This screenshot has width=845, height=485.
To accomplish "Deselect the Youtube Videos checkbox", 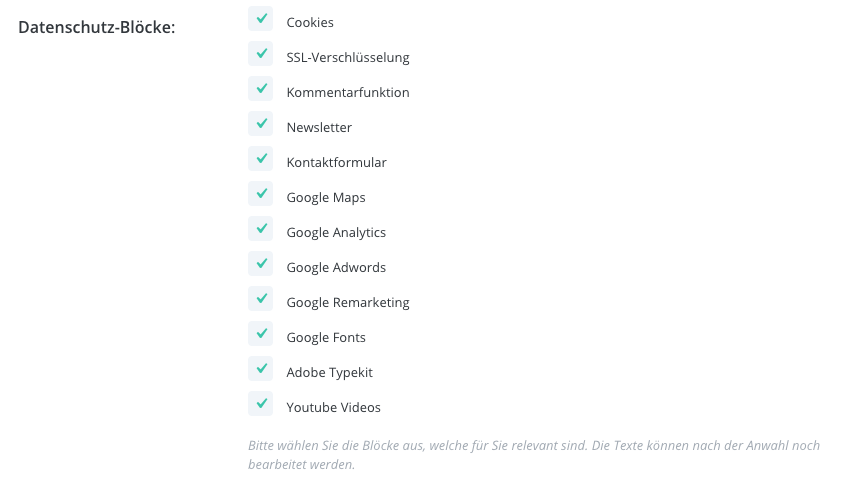I will coord(261,404).
